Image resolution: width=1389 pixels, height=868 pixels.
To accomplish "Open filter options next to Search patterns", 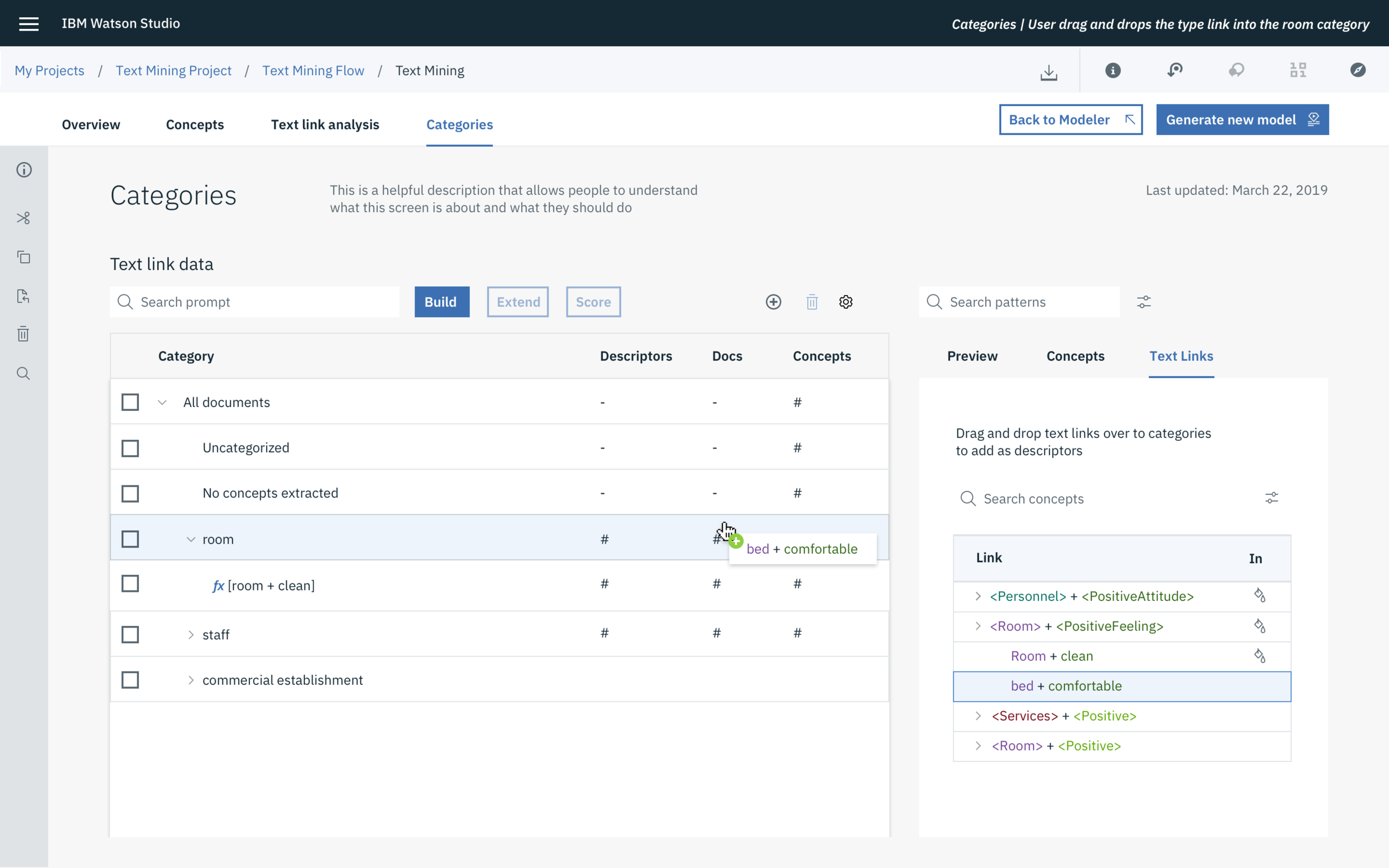I will tap(1144, 302).
